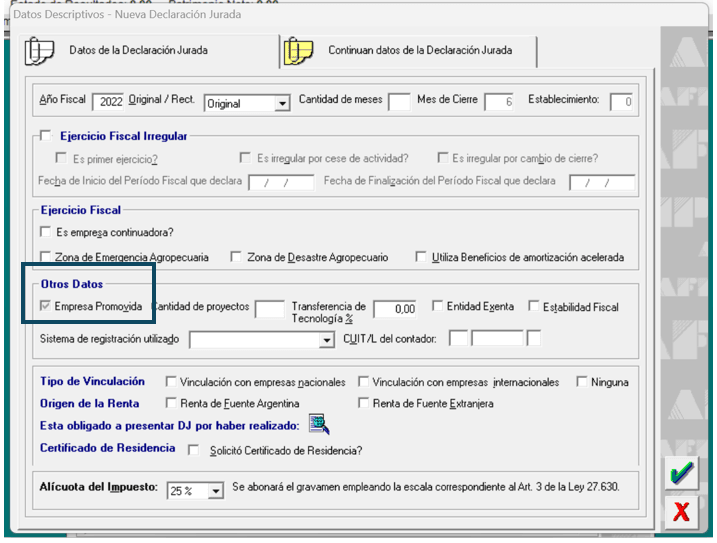Enable the Ejercicio Fiscal Irregular checkbox
This screenshot has width=717, height=543.
[45, 136]
